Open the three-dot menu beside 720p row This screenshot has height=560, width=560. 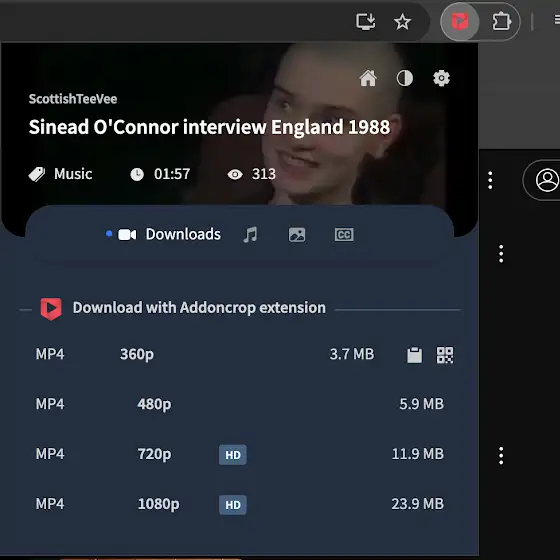pyautogui.click(x=501, y=456)
